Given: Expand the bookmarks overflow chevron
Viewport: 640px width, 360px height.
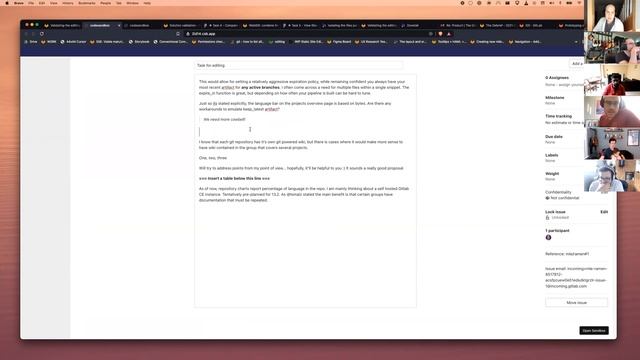Looking at the screenshot, I should tap(576, 42).
